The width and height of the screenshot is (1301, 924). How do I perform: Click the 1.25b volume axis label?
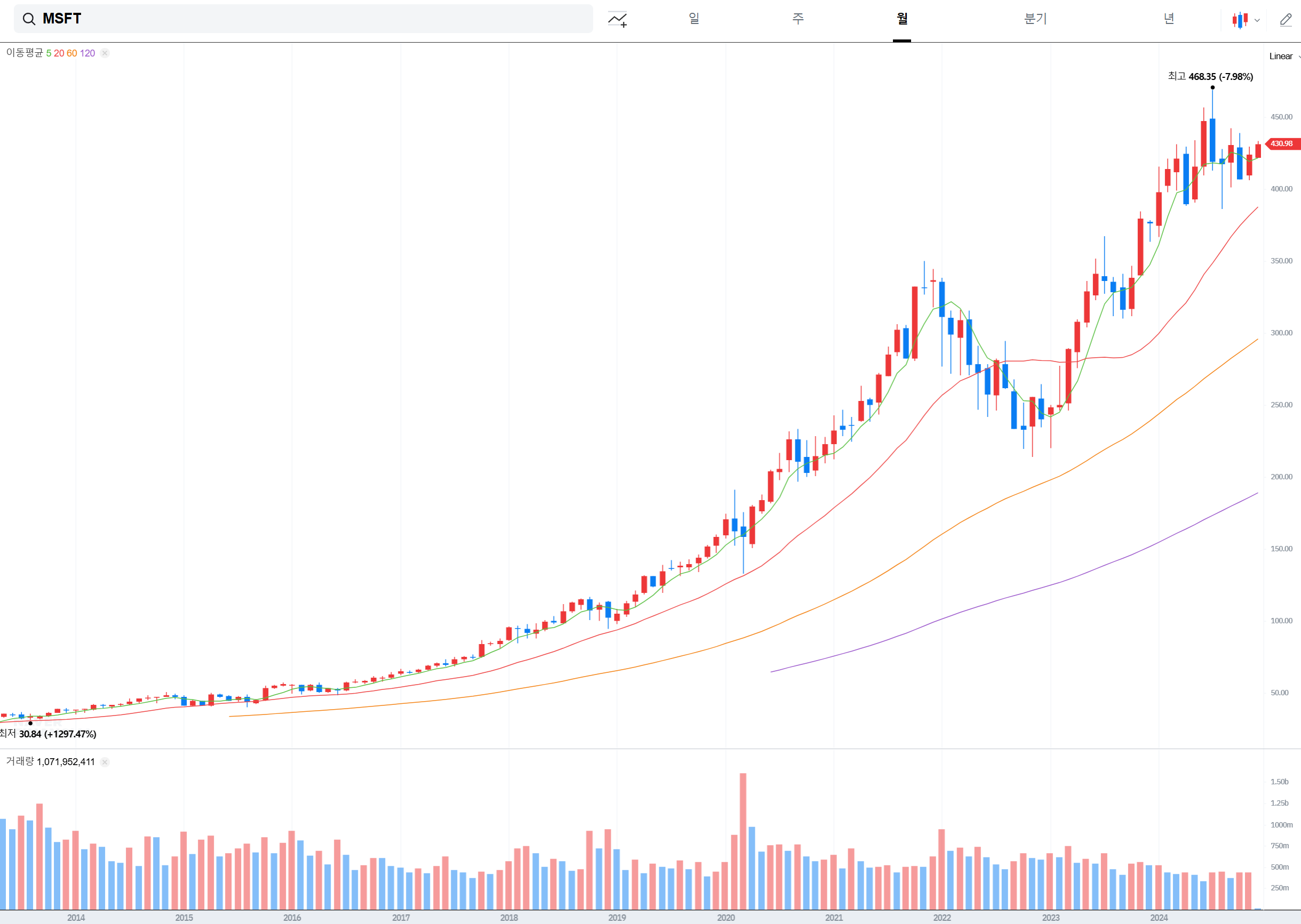coord(1280,803)
